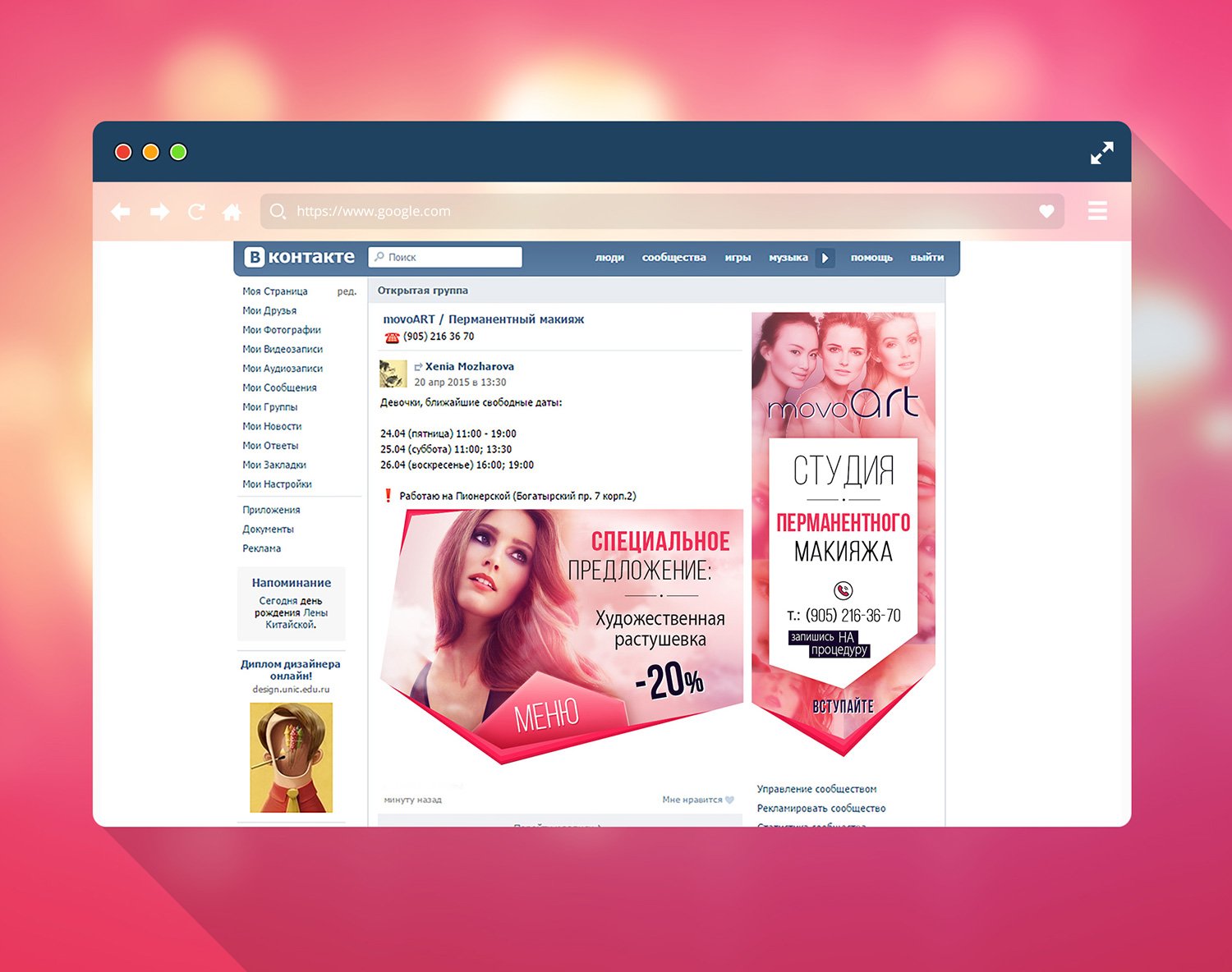Click ВСТУПАЙТЕ on the group avatar
This screenshot has width=1232, height=972.
click(843, 706)
